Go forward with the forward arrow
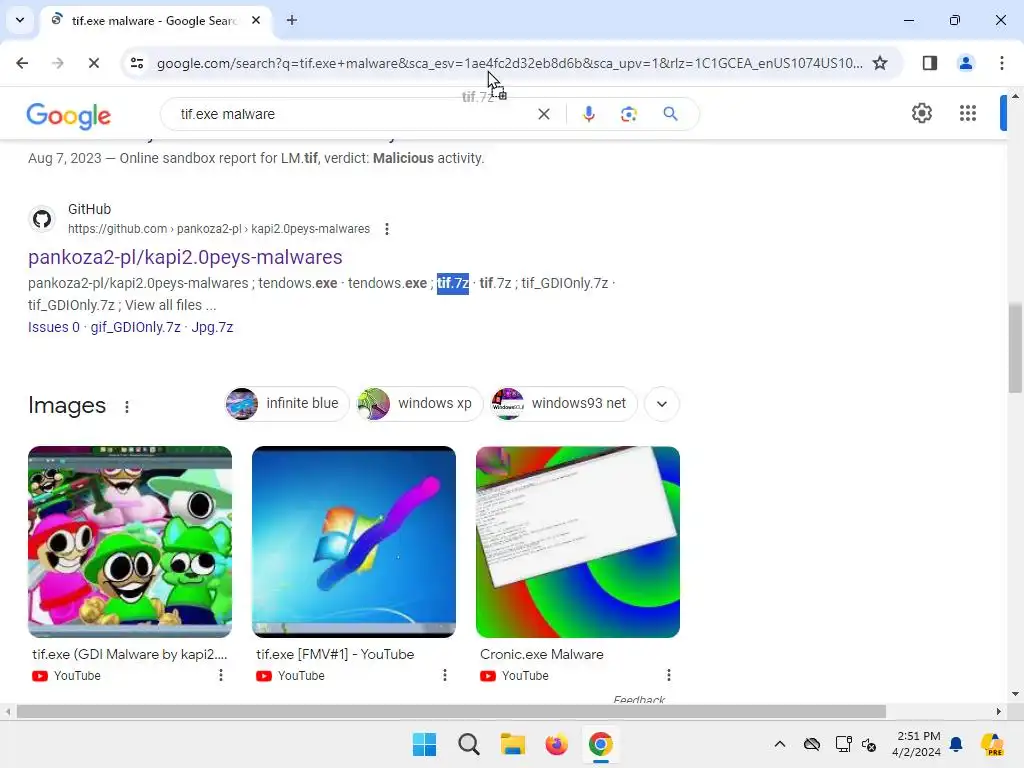The image size is (1024, 768). tap(57, 63)
